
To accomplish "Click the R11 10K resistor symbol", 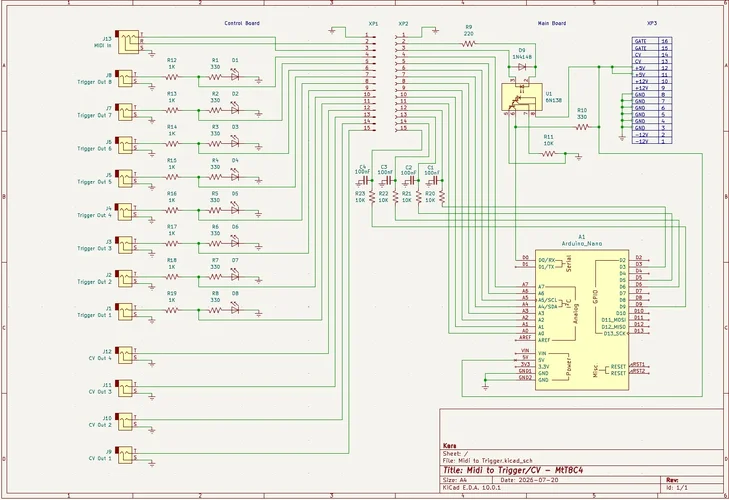I will click(x=549, y=153).
